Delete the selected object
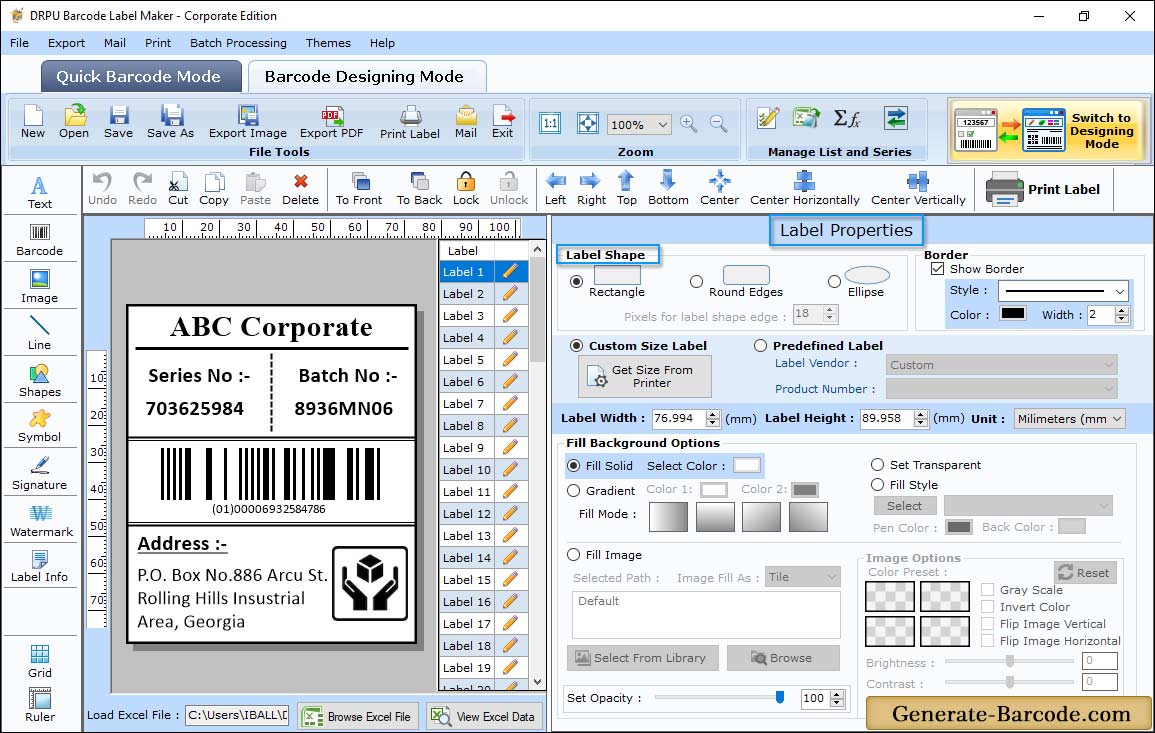This screenshot has height=733, width=1155. coord(301,189)
